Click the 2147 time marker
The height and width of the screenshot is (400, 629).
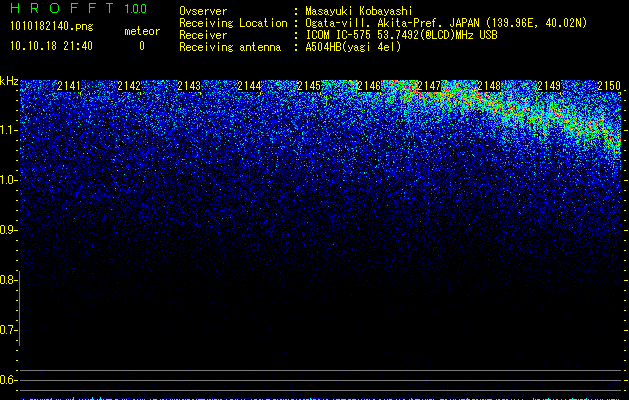[429, 86]
